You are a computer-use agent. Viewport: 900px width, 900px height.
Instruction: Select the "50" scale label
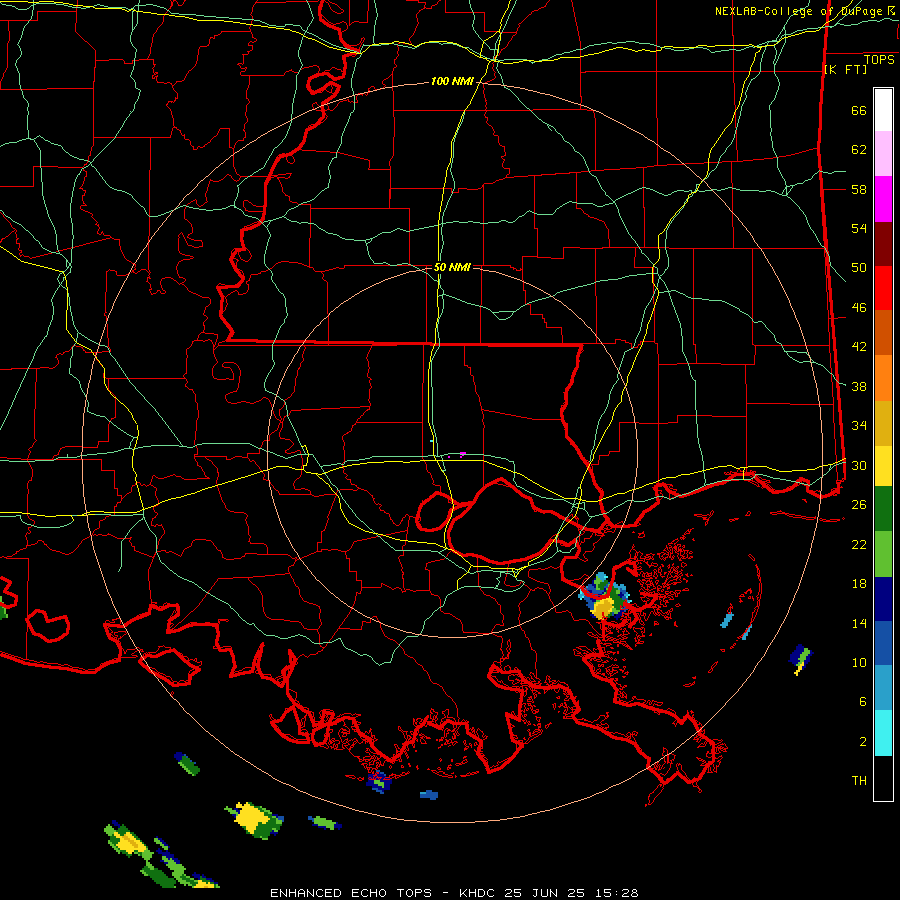click(859, 268)
